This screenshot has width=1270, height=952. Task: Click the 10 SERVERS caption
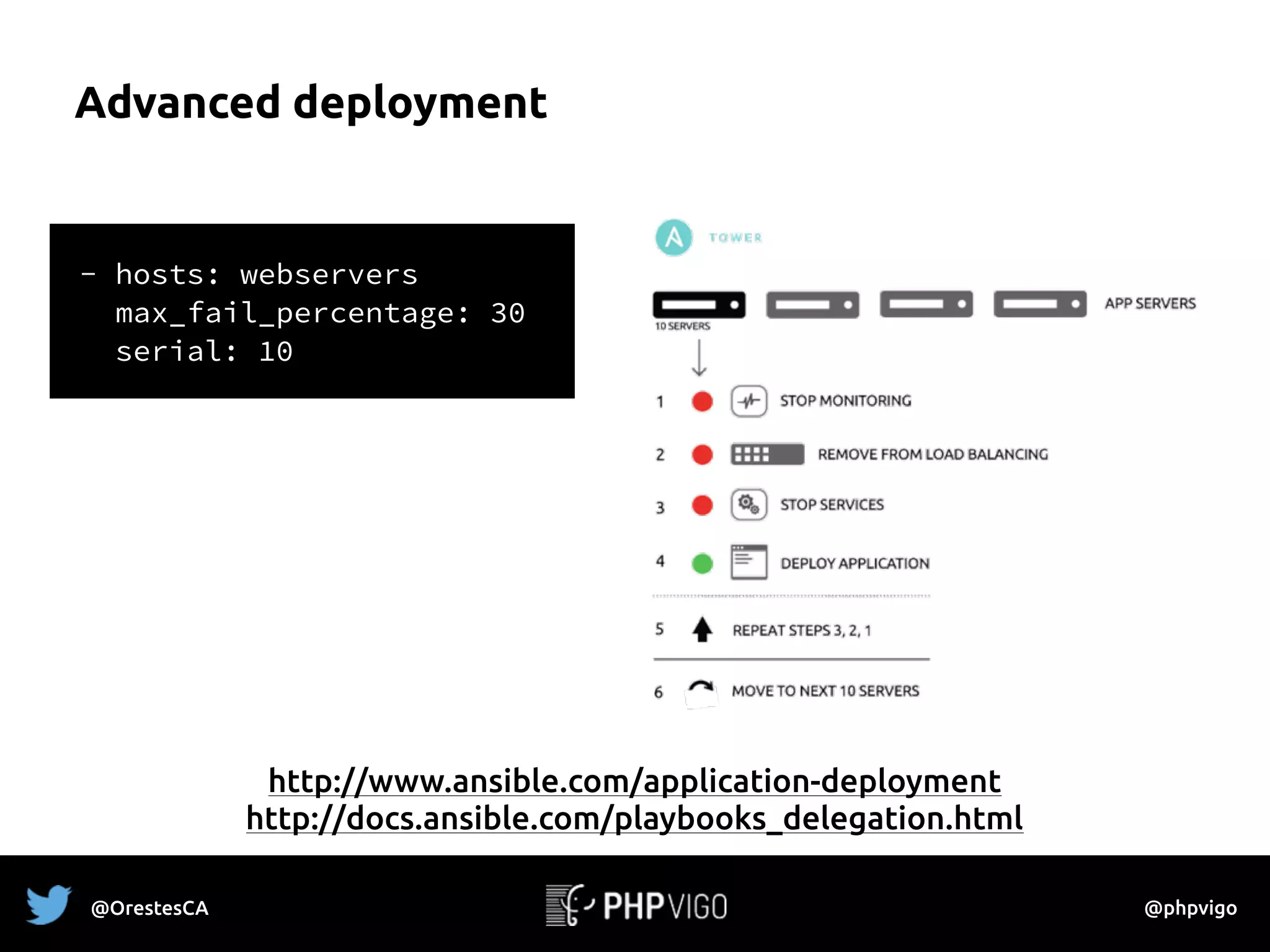683,326
